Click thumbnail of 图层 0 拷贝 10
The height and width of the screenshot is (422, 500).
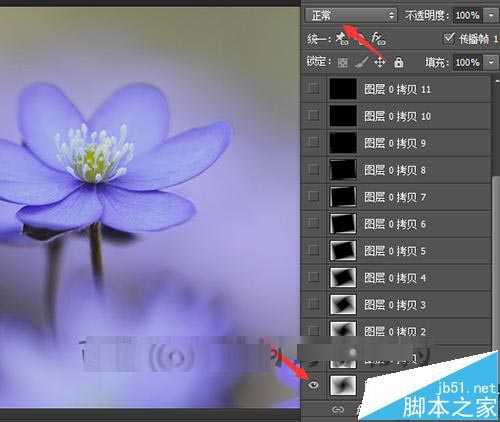click(343, 116)
